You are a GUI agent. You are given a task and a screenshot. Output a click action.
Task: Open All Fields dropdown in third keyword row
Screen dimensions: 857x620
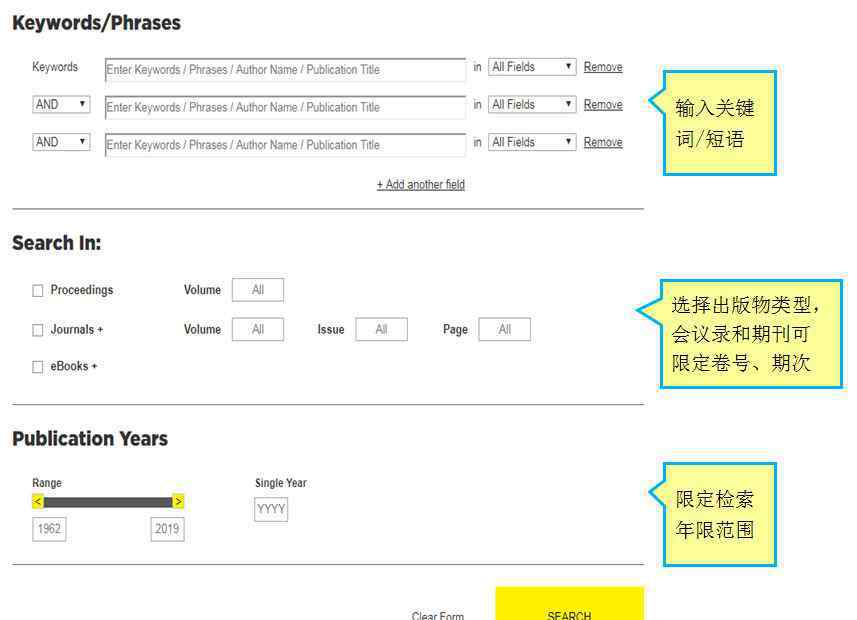532,142
